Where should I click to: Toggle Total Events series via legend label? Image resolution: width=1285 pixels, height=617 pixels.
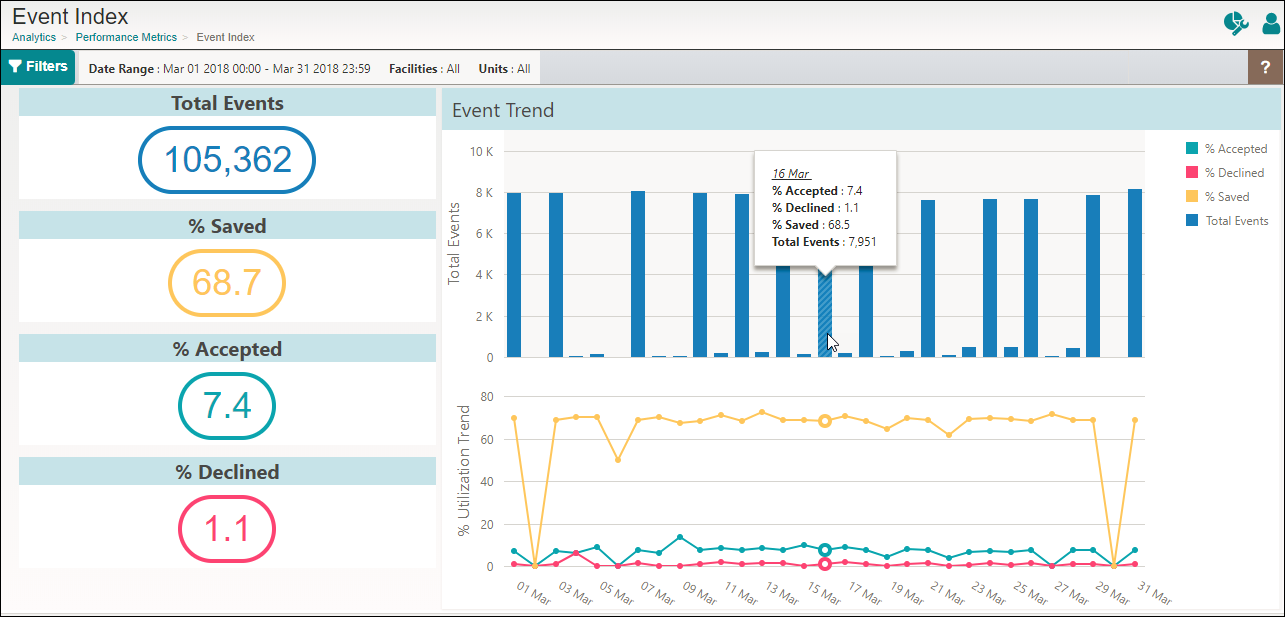(x=1236, y=221)
